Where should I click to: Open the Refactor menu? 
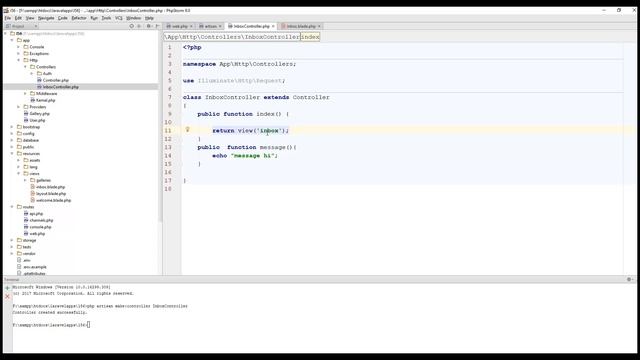pyautogui.click(x=79, y=18)
